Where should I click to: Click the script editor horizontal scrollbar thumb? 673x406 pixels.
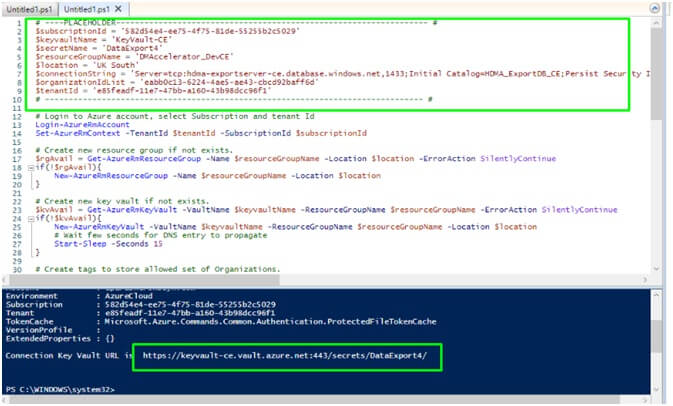point(145,280)
